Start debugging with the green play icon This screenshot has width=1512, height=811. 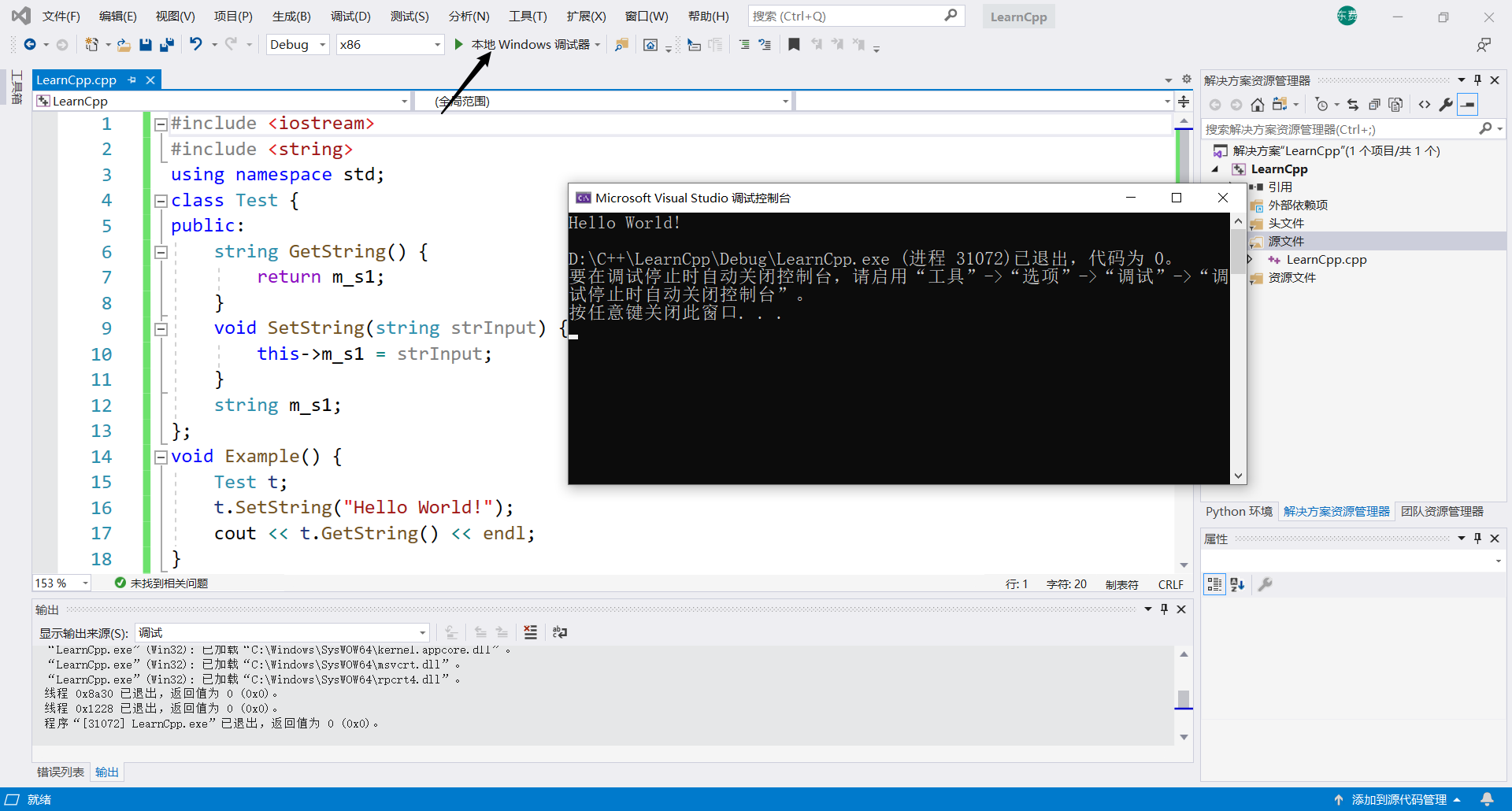[458, 45]
